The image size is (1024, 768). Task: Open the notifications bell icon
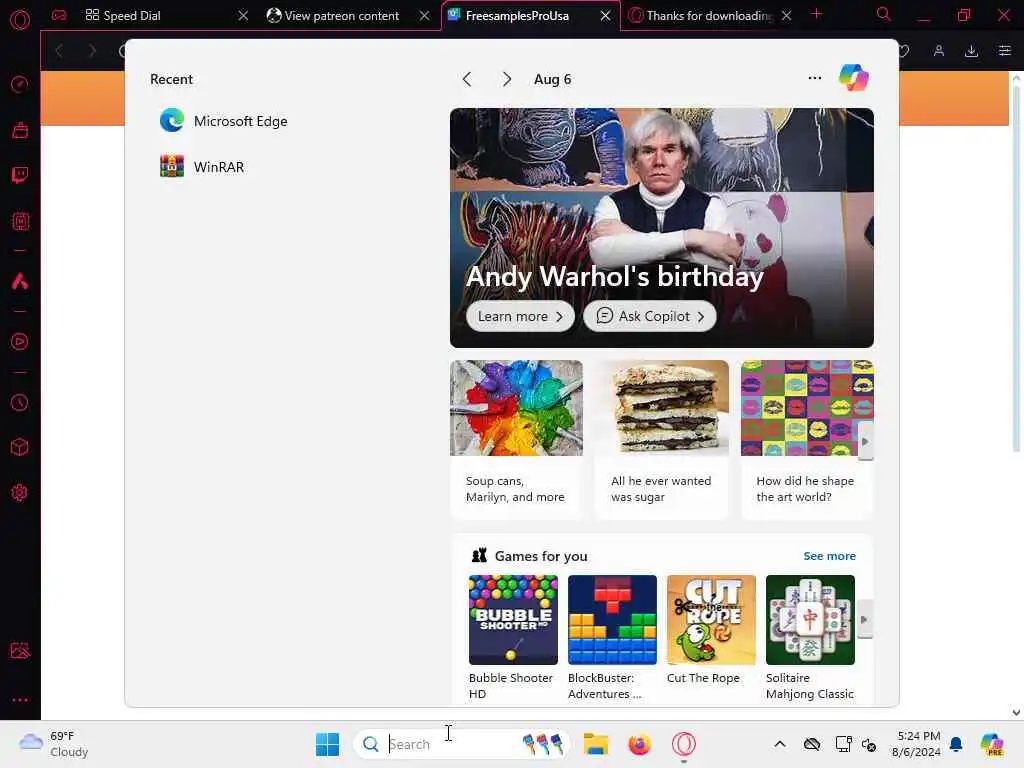[956, 744]
